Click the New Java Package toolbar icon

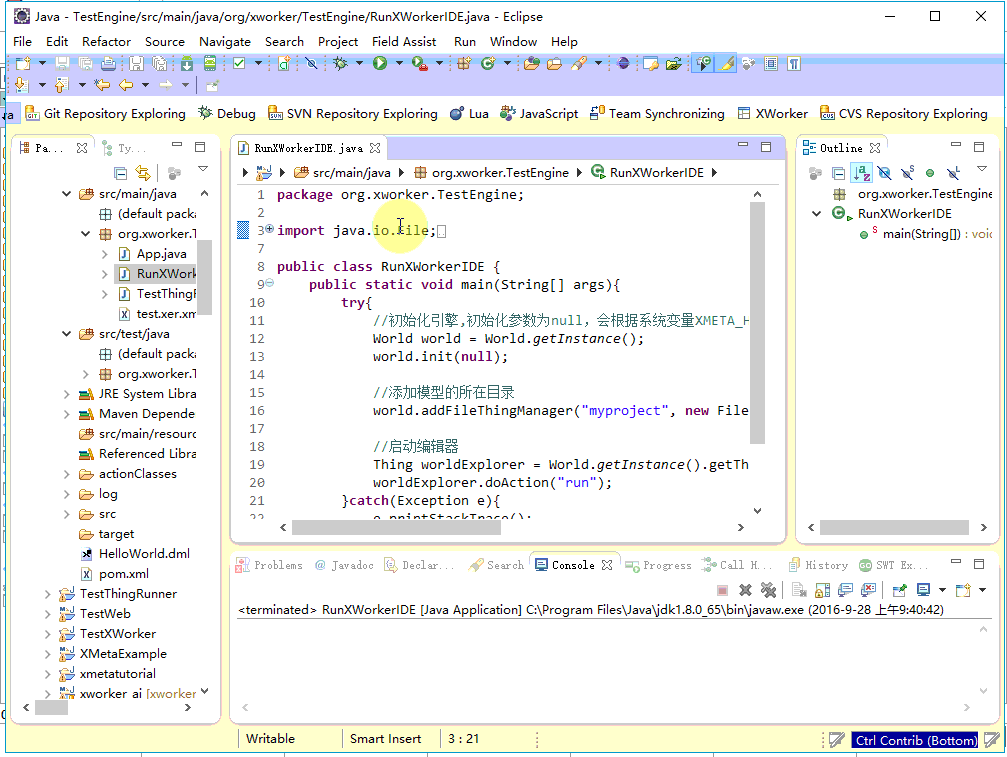pos(464,63)
